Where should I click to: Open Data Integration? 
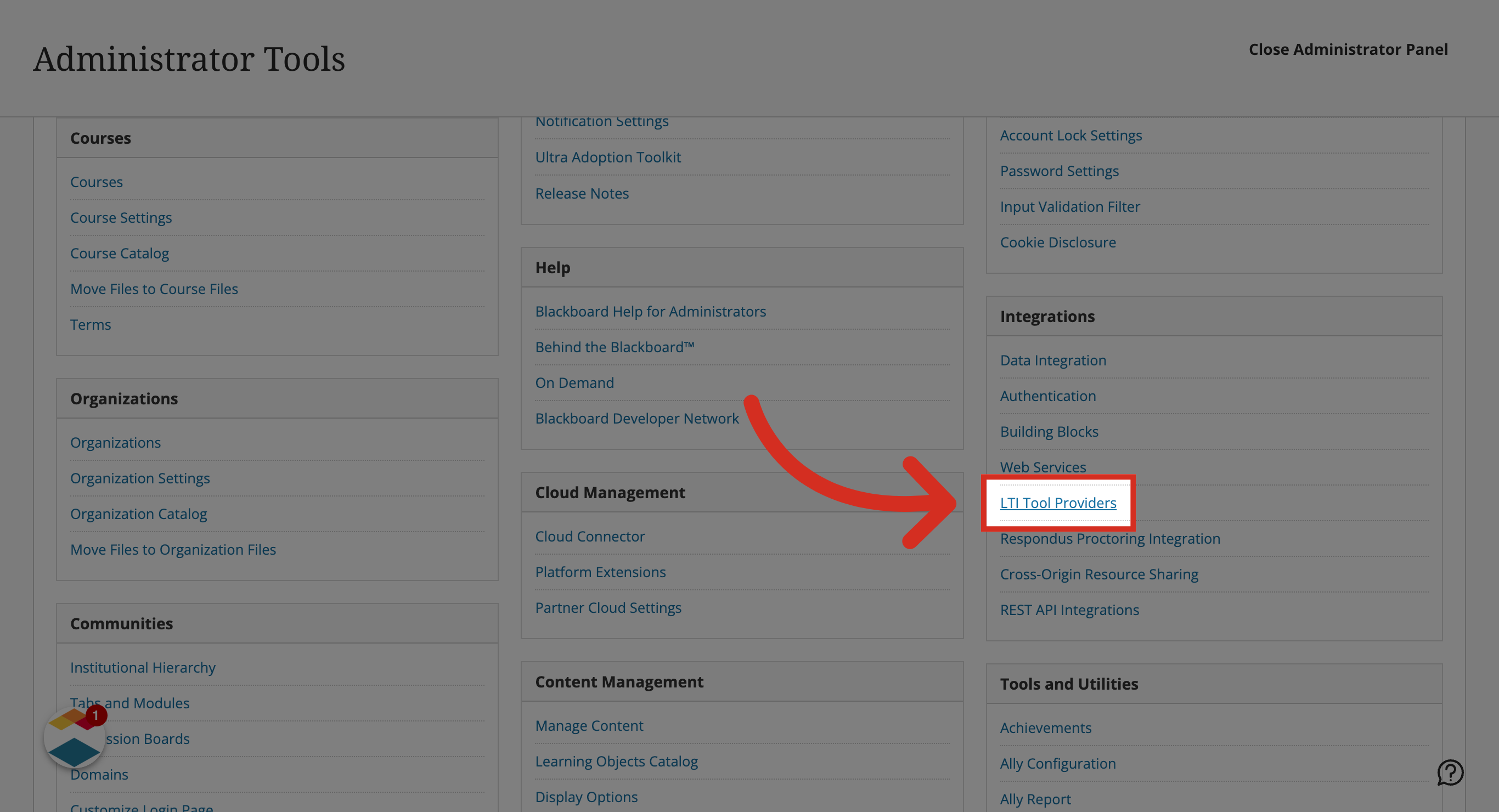click(1053, 360)
